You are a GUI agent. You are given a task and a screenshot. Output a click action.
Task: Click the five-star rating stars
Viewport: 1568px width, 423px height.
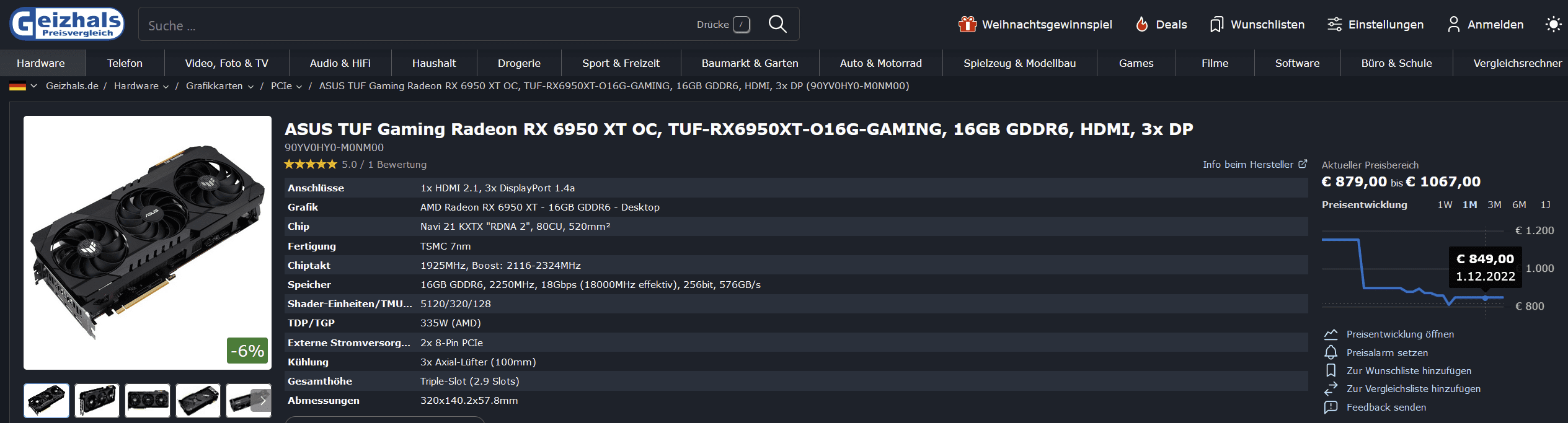(x=311, y=164)
